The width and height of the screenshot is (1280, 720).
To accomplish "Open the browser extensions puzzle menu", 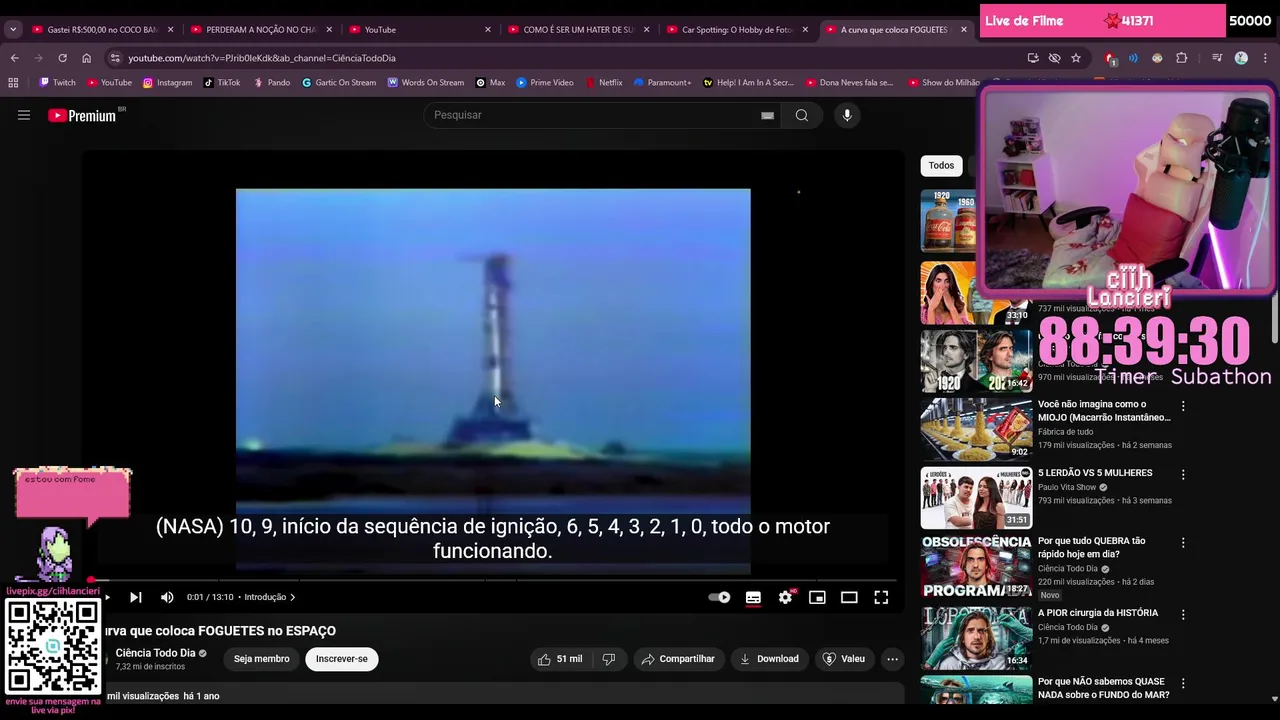I will coord(1181,58).
